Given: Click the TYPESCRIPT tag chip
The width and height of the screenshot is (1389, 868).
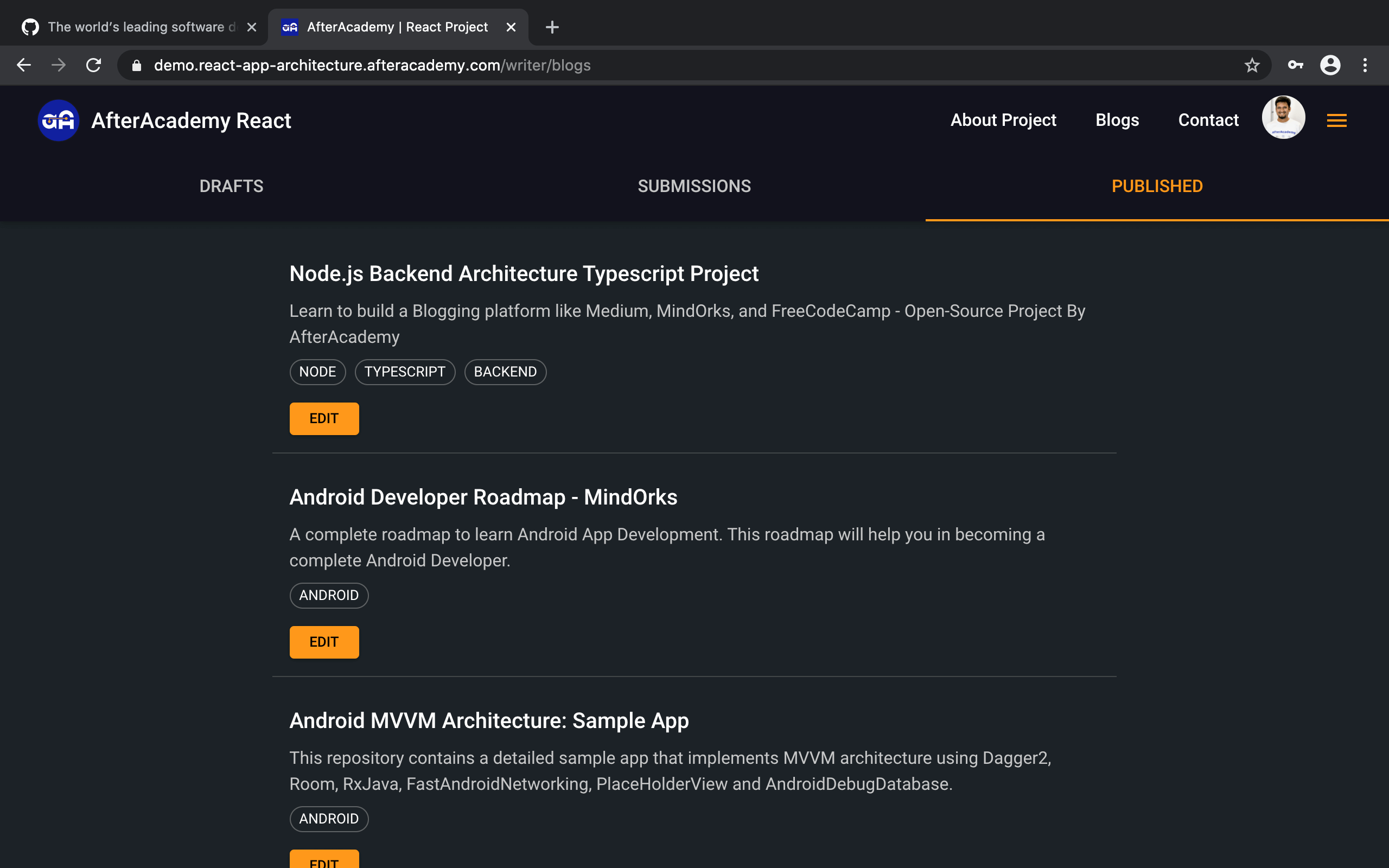Looking at the screenshot, I should pos(405,372).
